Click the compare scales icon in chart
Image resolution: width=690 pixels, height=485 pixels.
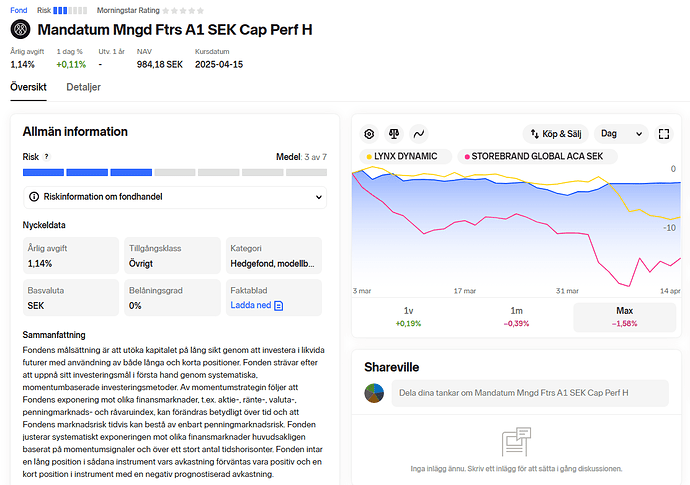[x=394, y=133]
